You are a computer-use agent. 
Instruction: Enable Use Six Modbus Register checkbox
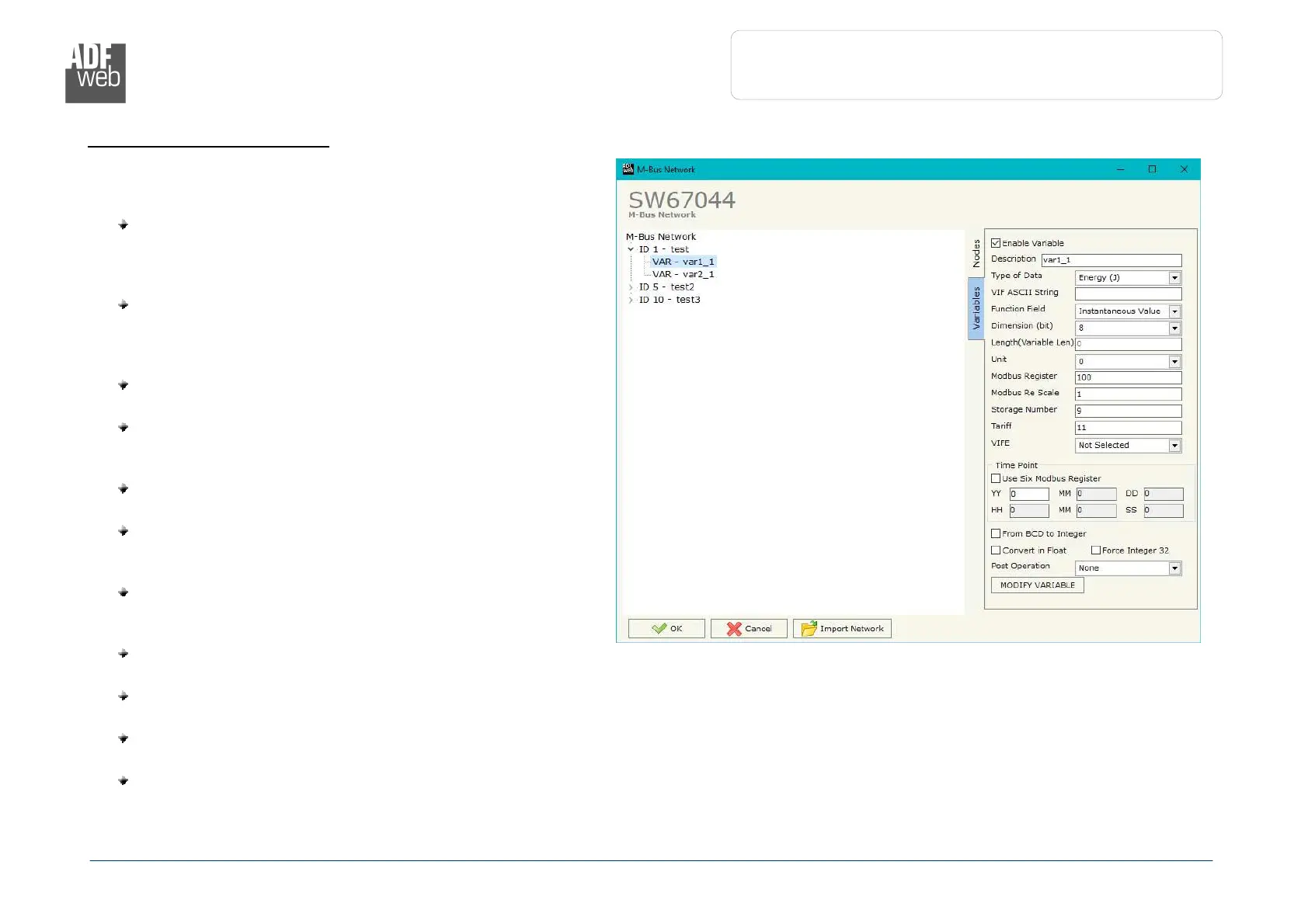(x=996, y=478)
